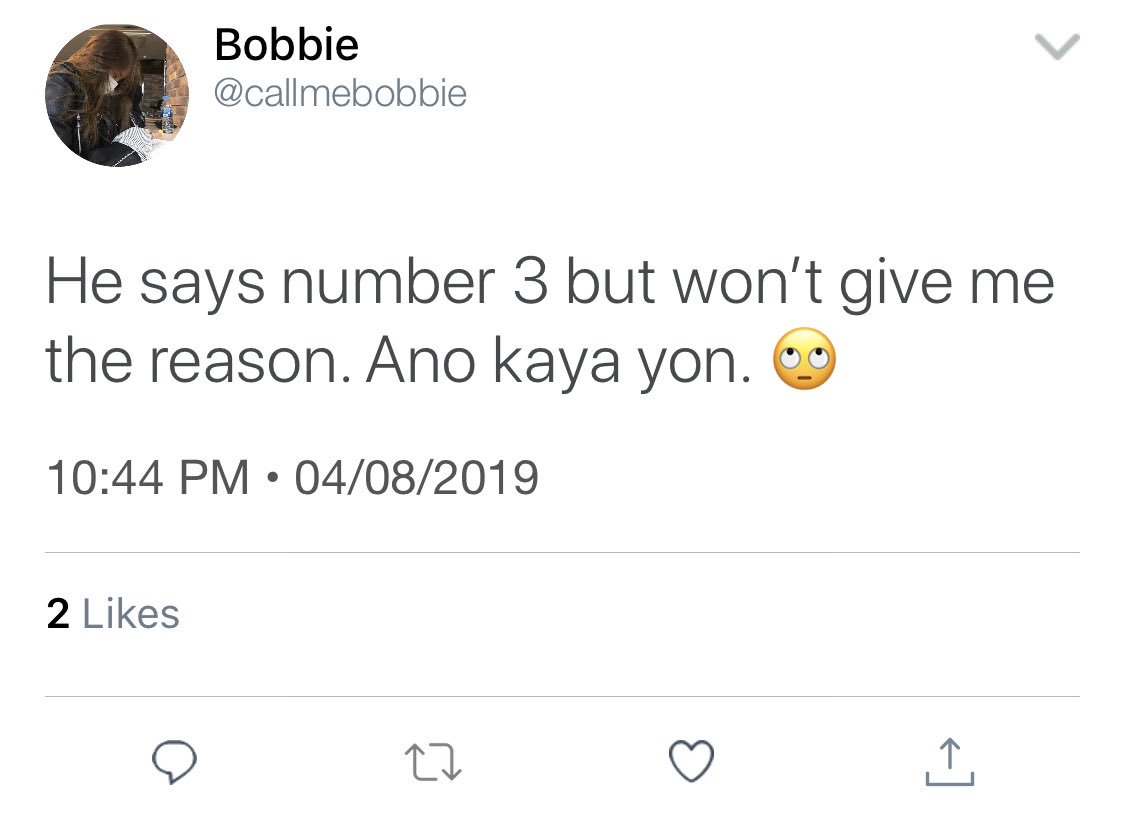View the 2 Likes list
The width and height of the screenshot is (1125, 823).
(x=113, y=614)
